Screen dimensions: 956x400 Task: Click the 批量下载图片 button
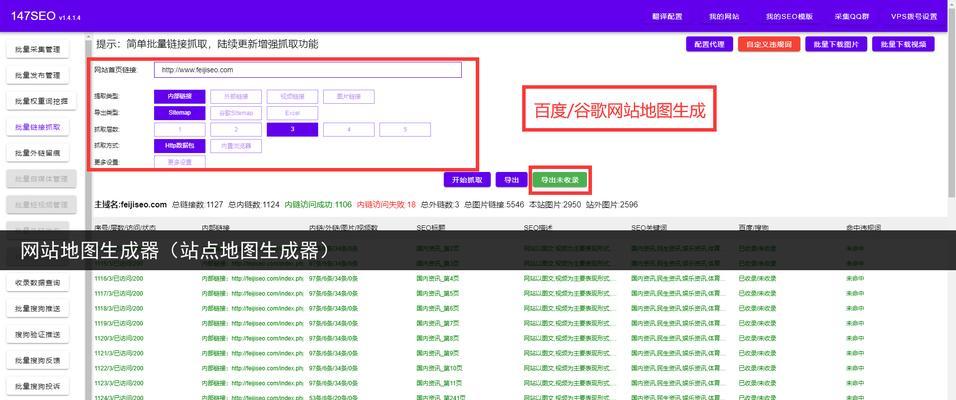(836, 44)
